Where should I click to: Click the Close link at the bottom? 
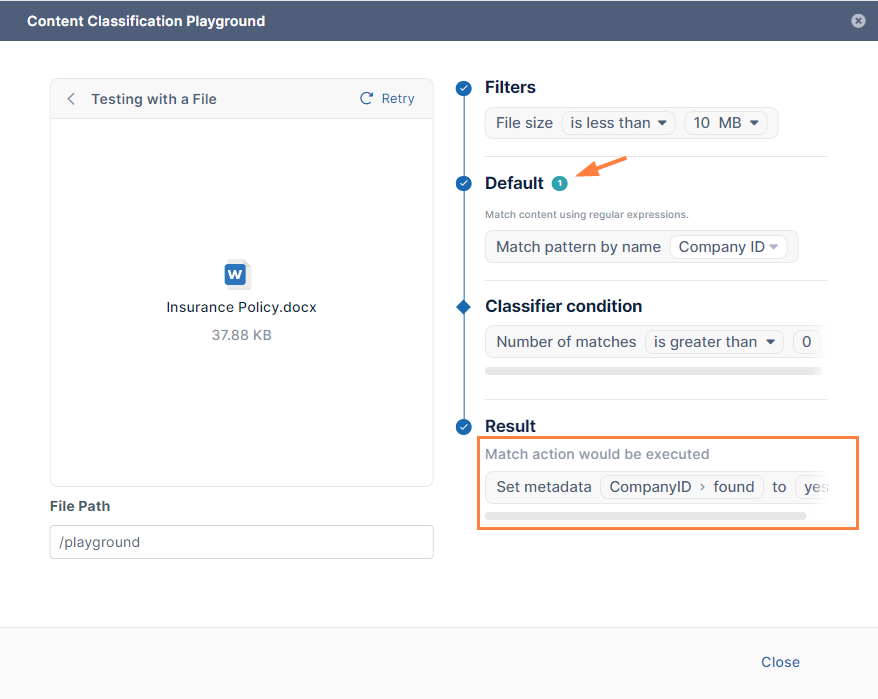coord(780,662)
